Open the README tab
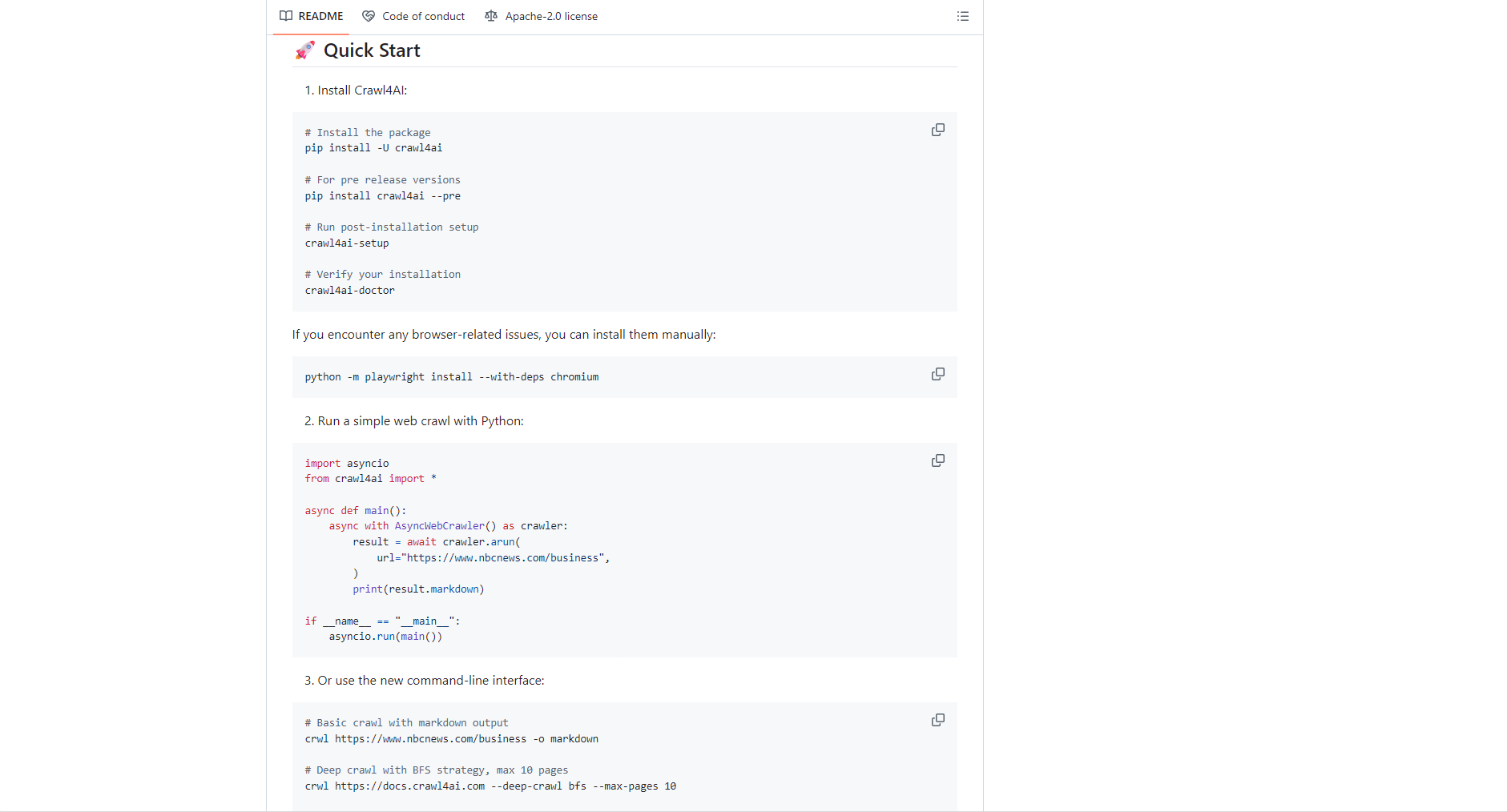 311,16
